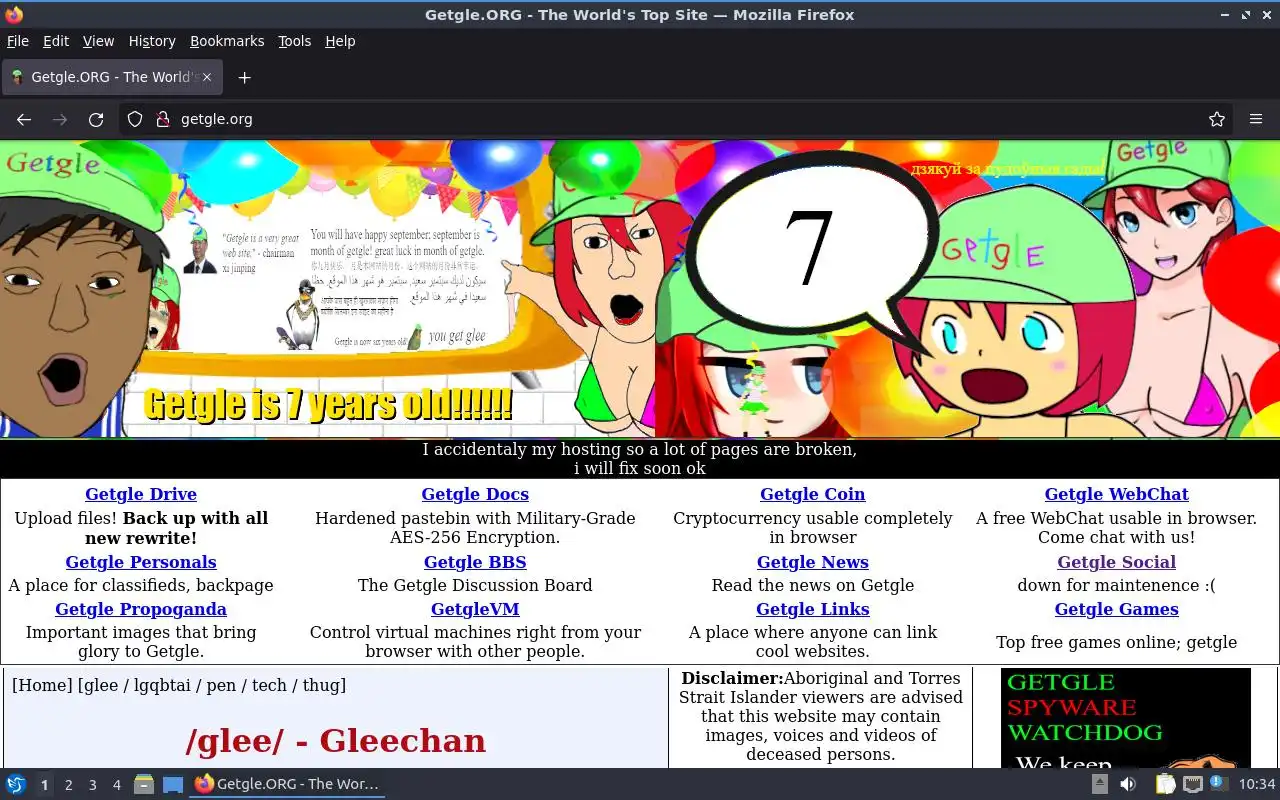Viewport: 1280px width, 800px height.
Task: Open the Getgle Personals link
Action: pos(141,562)
